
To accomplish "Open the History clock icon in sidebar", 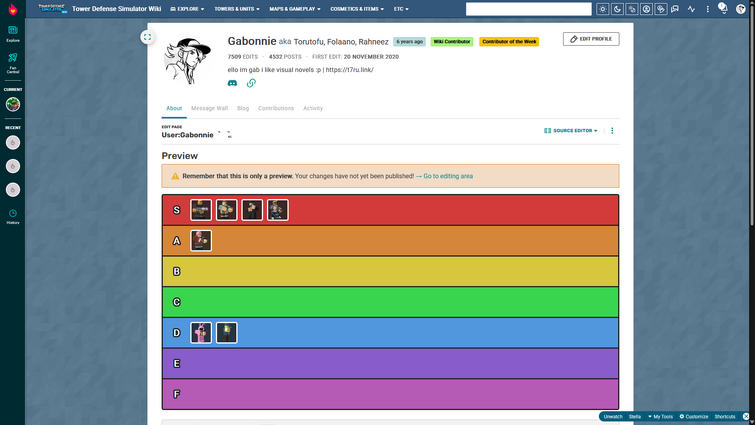I will pyautogui.click(x=13, y=217).
